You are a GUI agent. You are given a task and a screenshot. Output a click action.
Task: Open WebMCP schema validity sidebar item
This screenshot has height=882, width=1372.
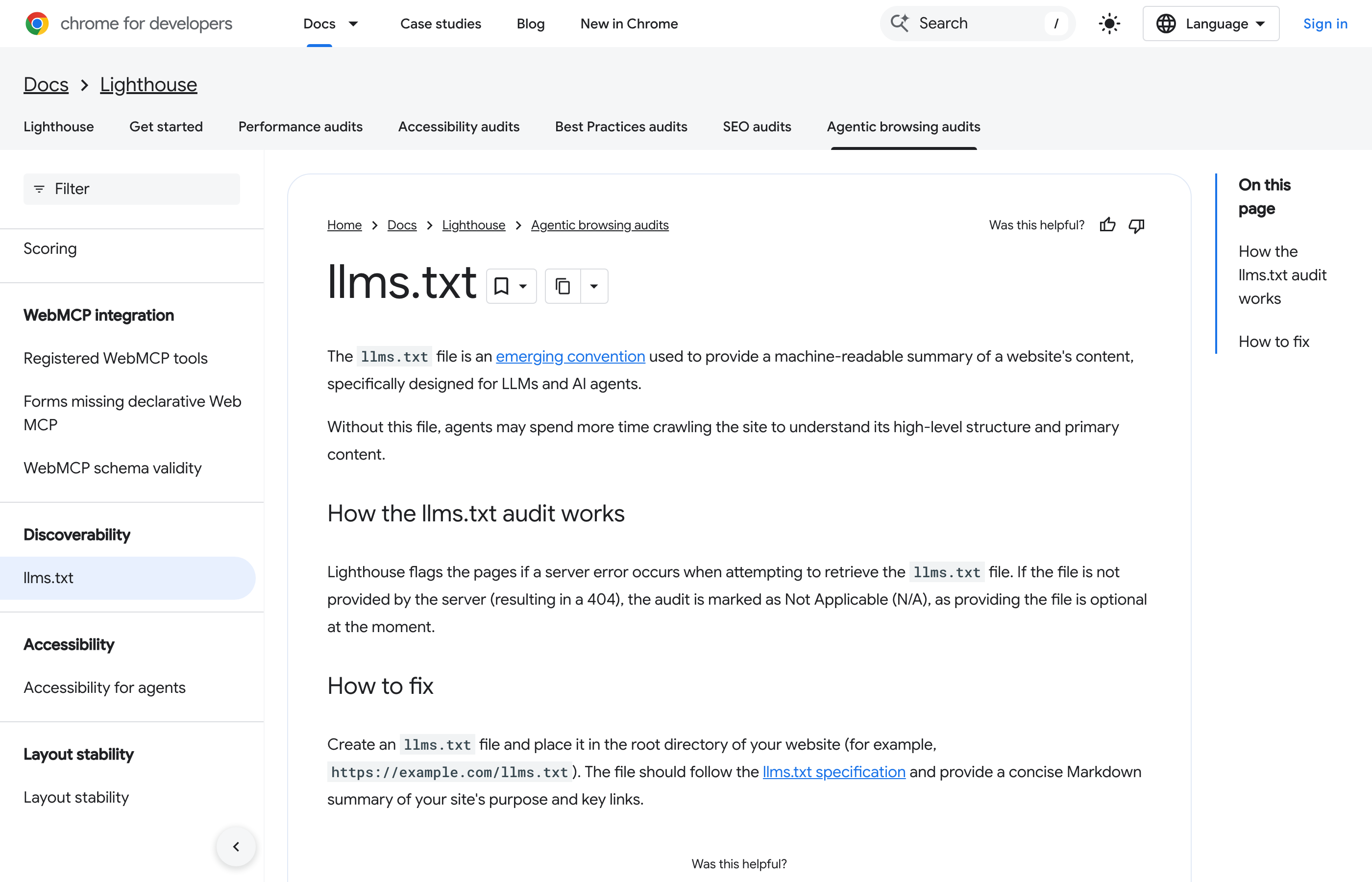(x=112, y=468)
